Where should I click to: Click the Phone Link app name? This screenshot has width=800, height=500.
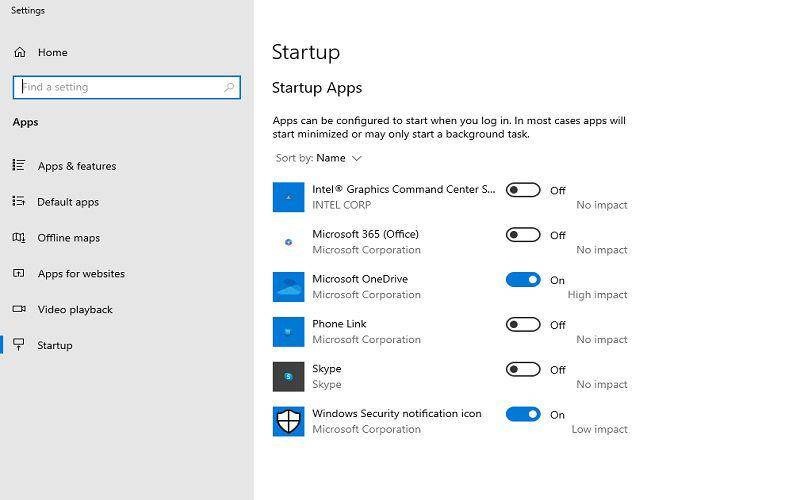click(x=339, y=324)
